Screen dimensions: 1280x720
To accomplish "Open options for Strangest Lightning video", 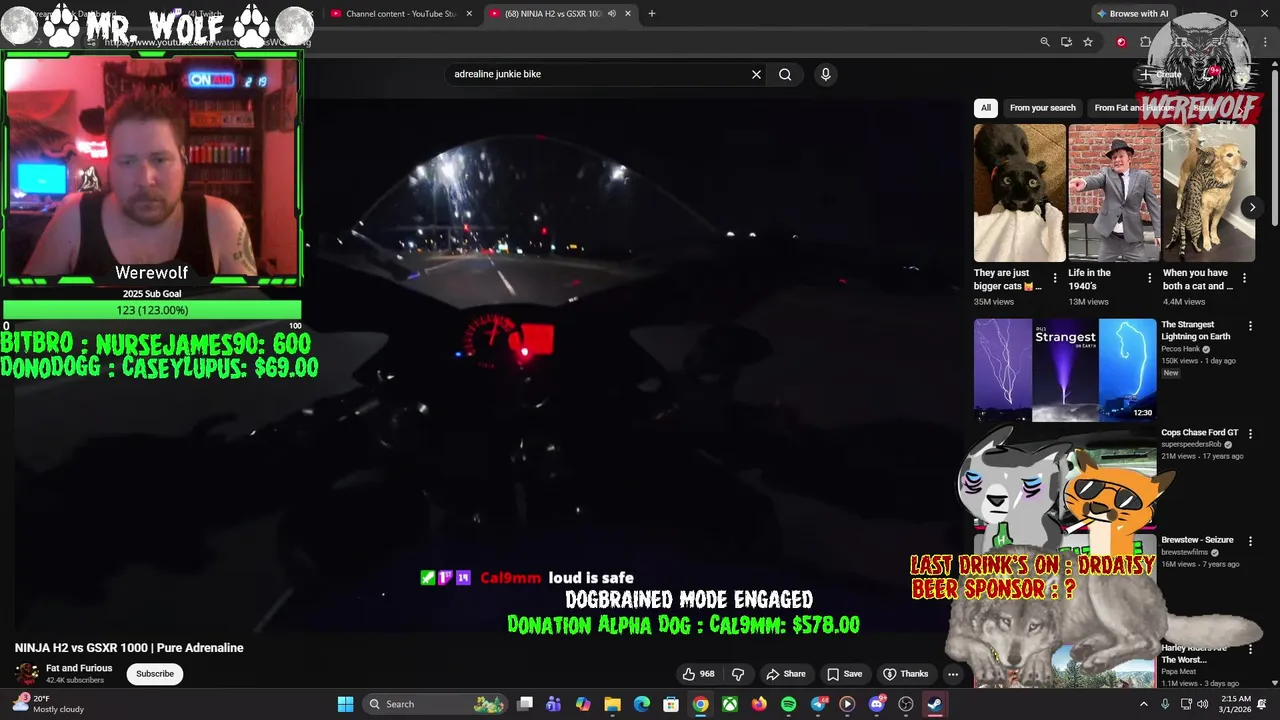I will click(1250, 326).
